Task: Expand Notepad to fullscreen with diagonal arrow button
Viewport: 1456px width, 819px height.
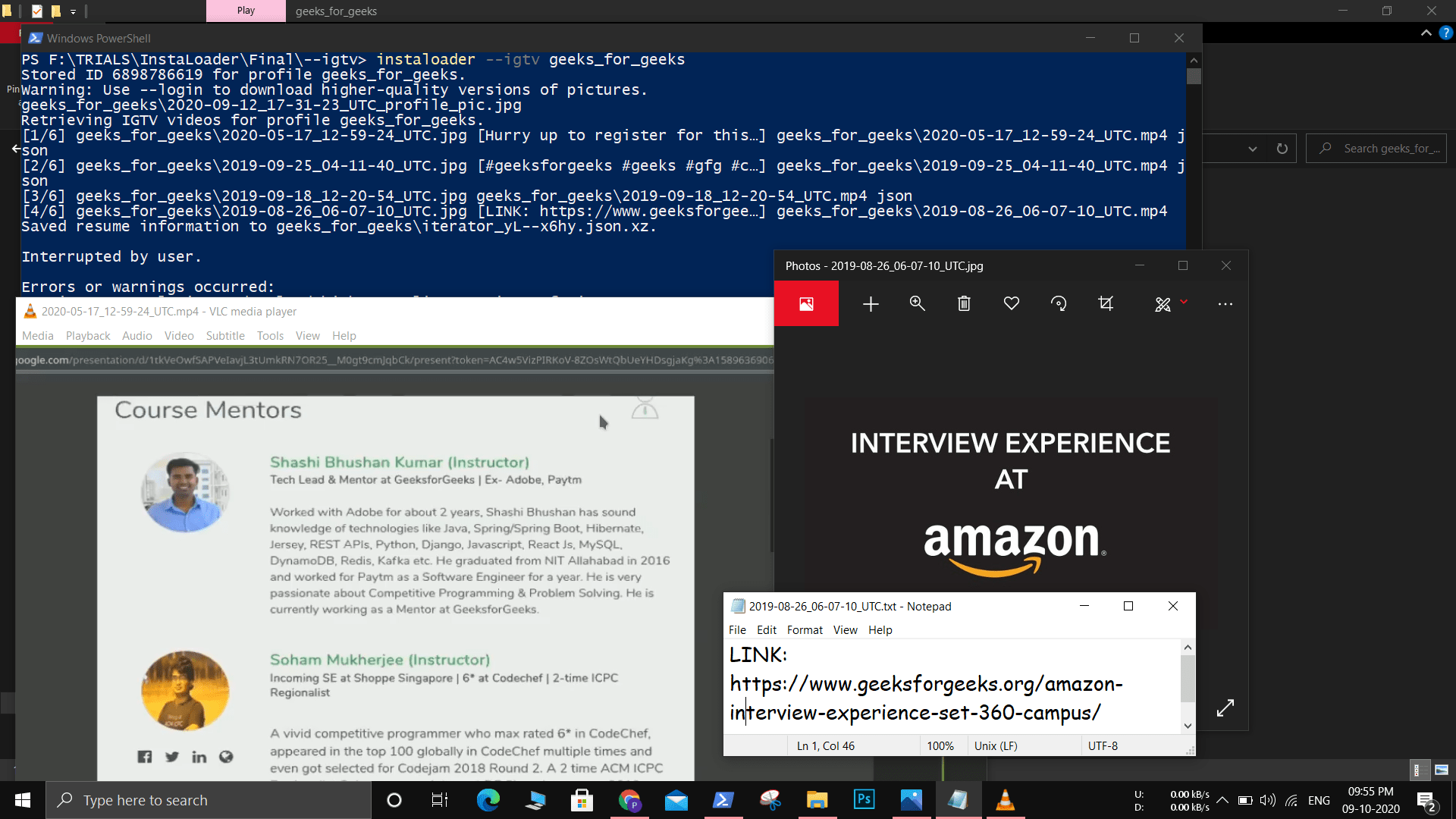Action: tap(1225, 708)
